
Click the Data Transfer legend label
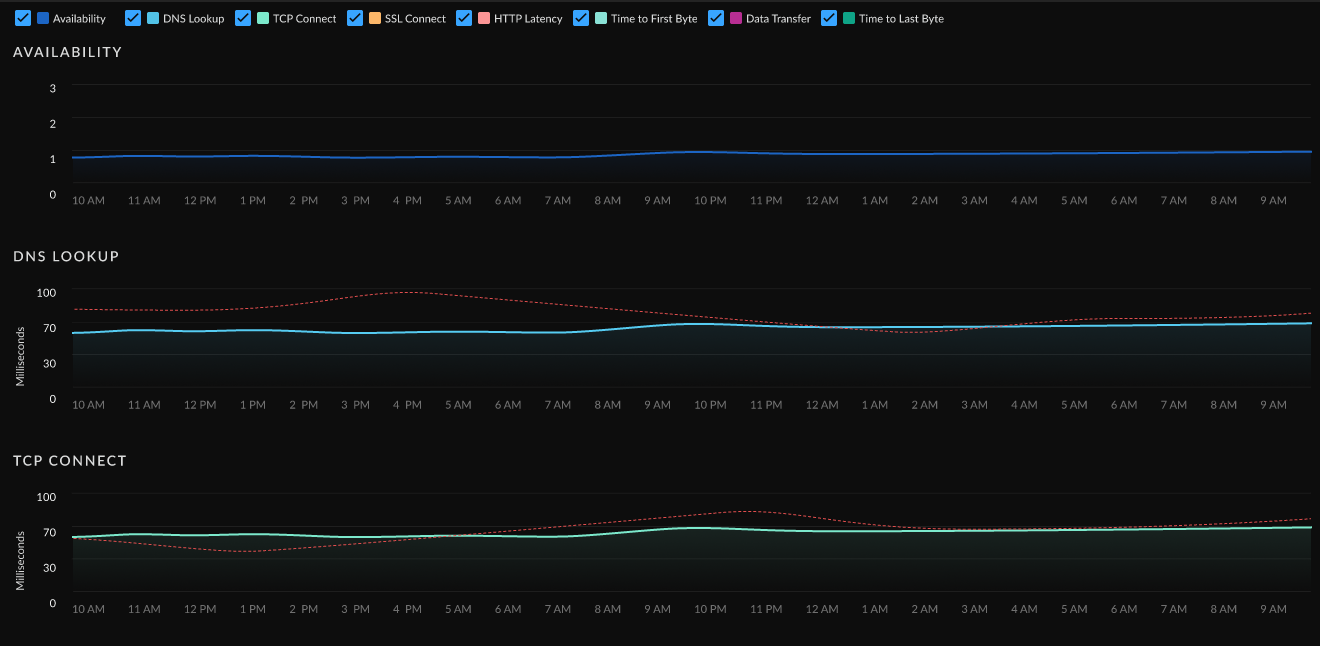point(778,19)
